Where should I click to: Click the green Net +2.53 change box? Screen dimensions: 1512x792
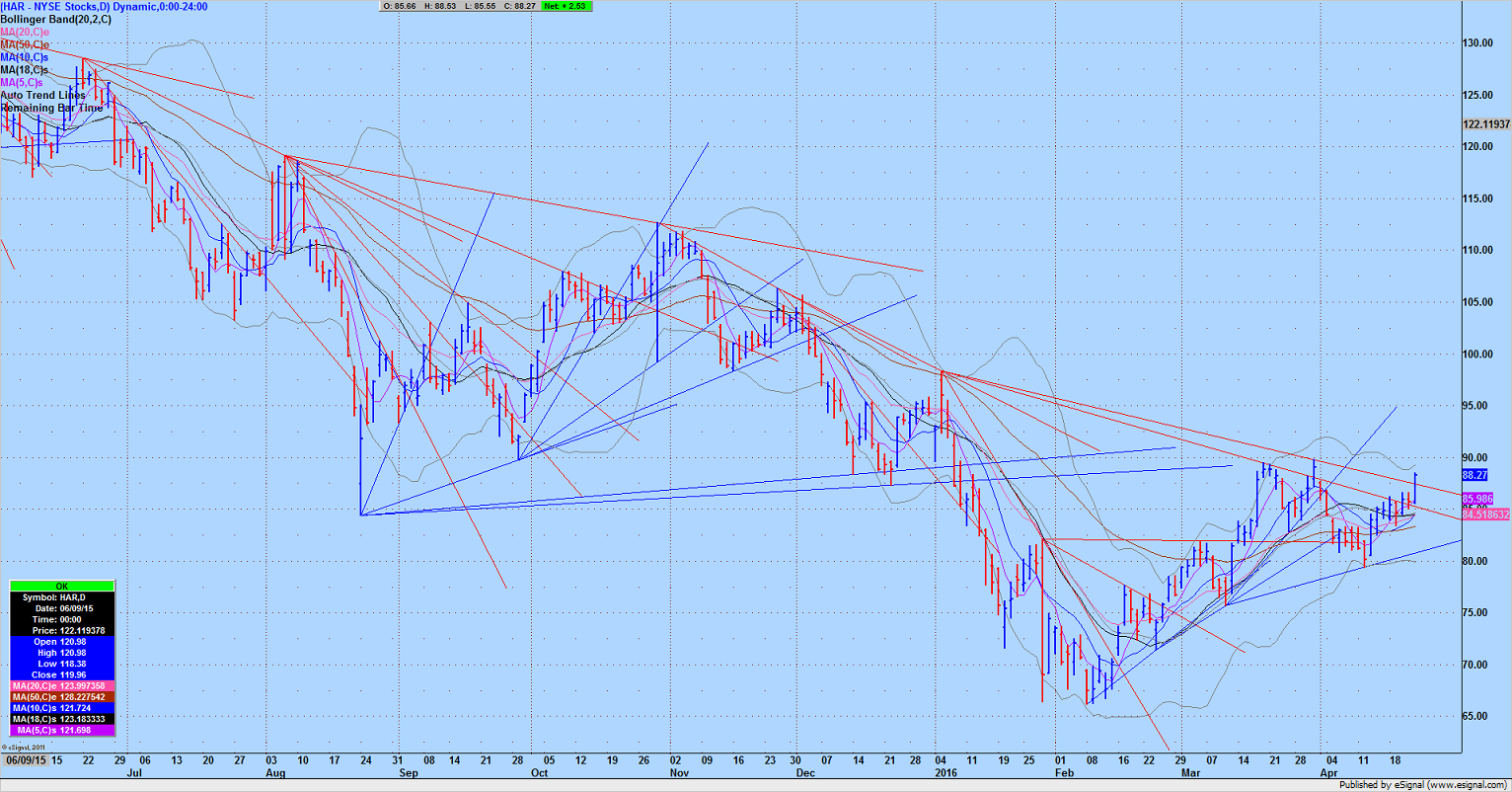(x=567, y=6)
